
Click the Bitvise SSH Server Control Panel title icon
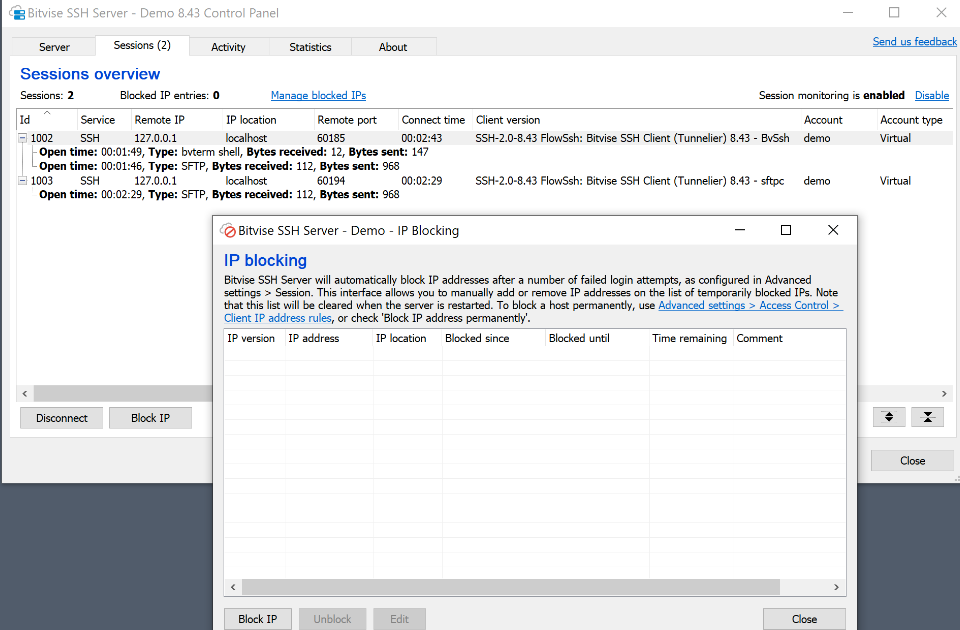click(17, 13)
